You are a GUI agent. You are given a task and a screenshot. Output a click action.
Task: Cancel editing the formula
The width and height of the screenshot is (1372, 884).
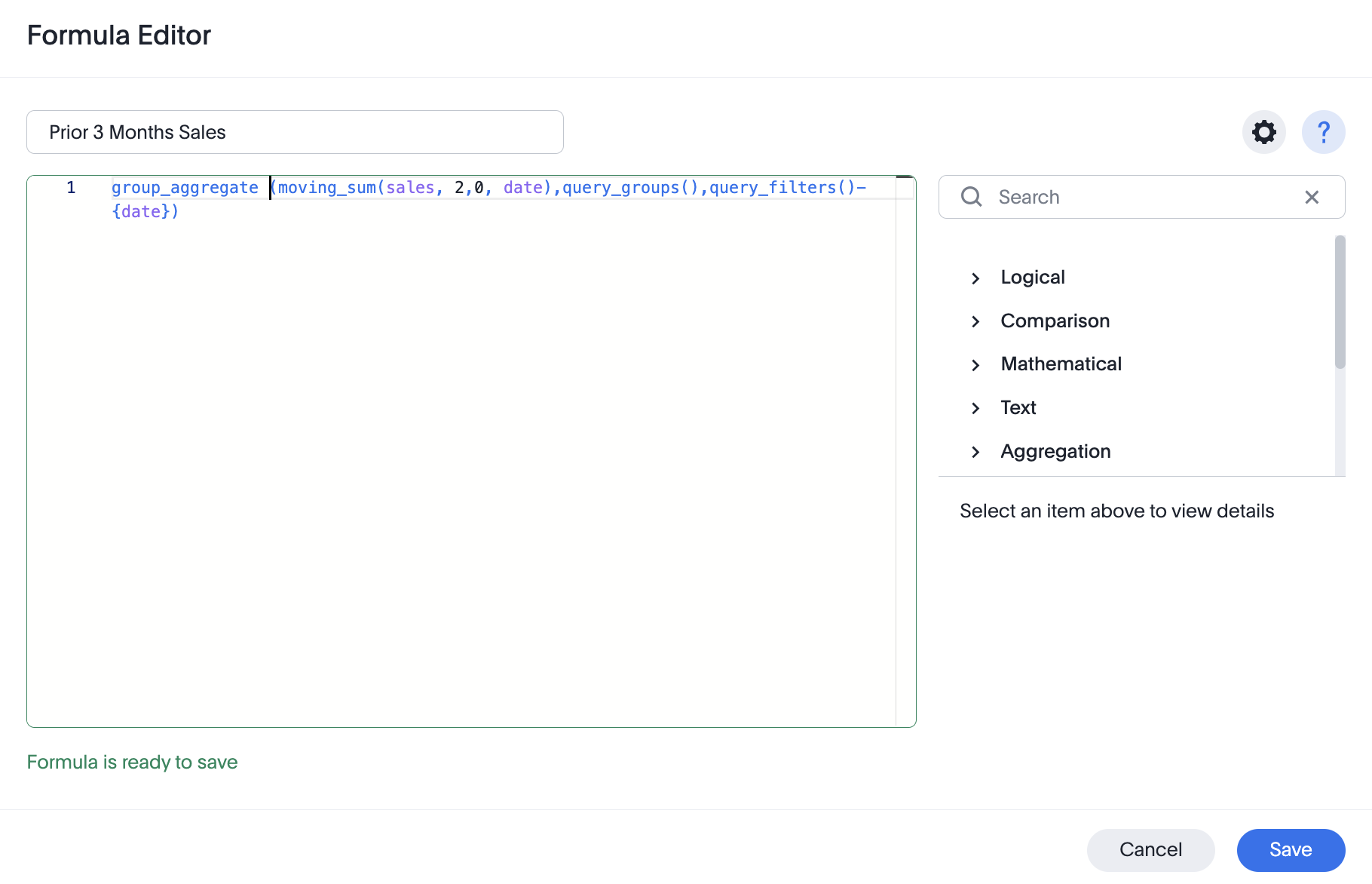coord(1150,849)
